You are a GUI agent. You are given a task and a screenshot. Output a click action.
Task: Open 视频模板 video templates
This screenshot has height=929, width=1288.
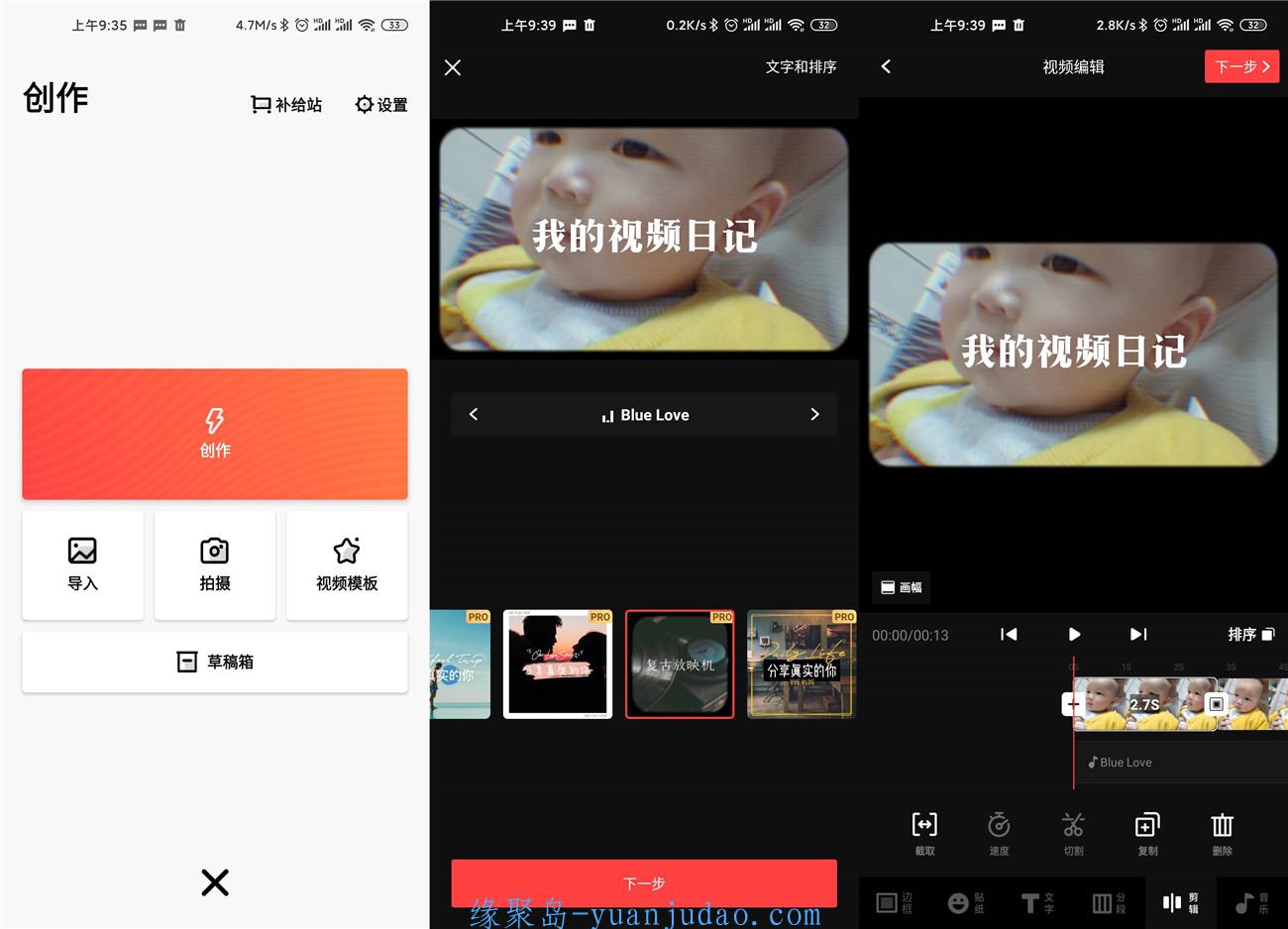pos(347,566)
